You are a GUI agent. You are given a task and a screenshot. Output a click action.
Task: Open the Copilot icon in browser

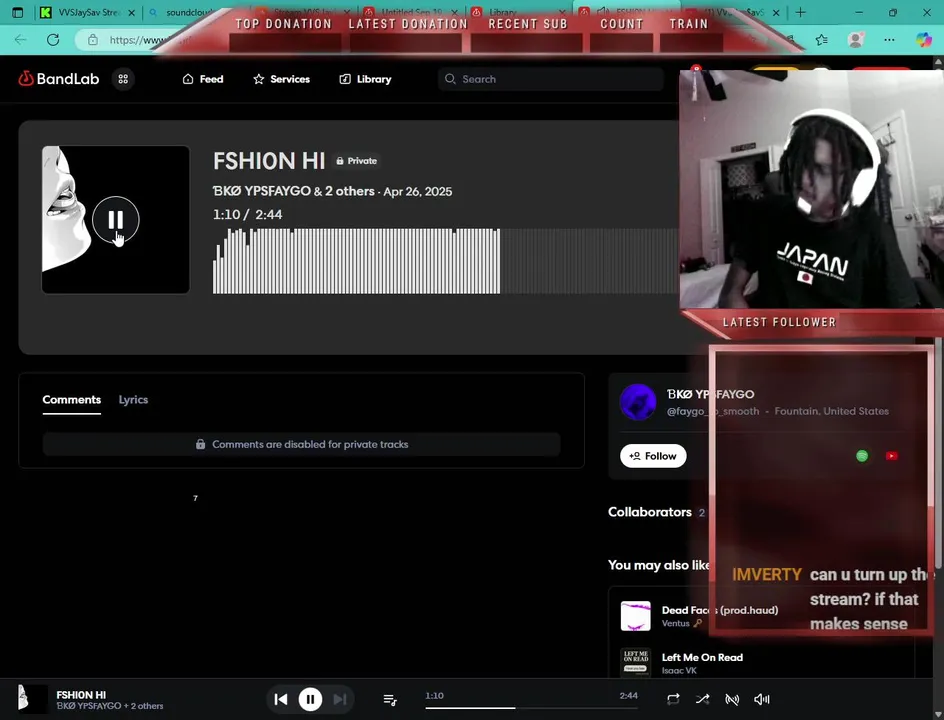(x=924, y=40)
